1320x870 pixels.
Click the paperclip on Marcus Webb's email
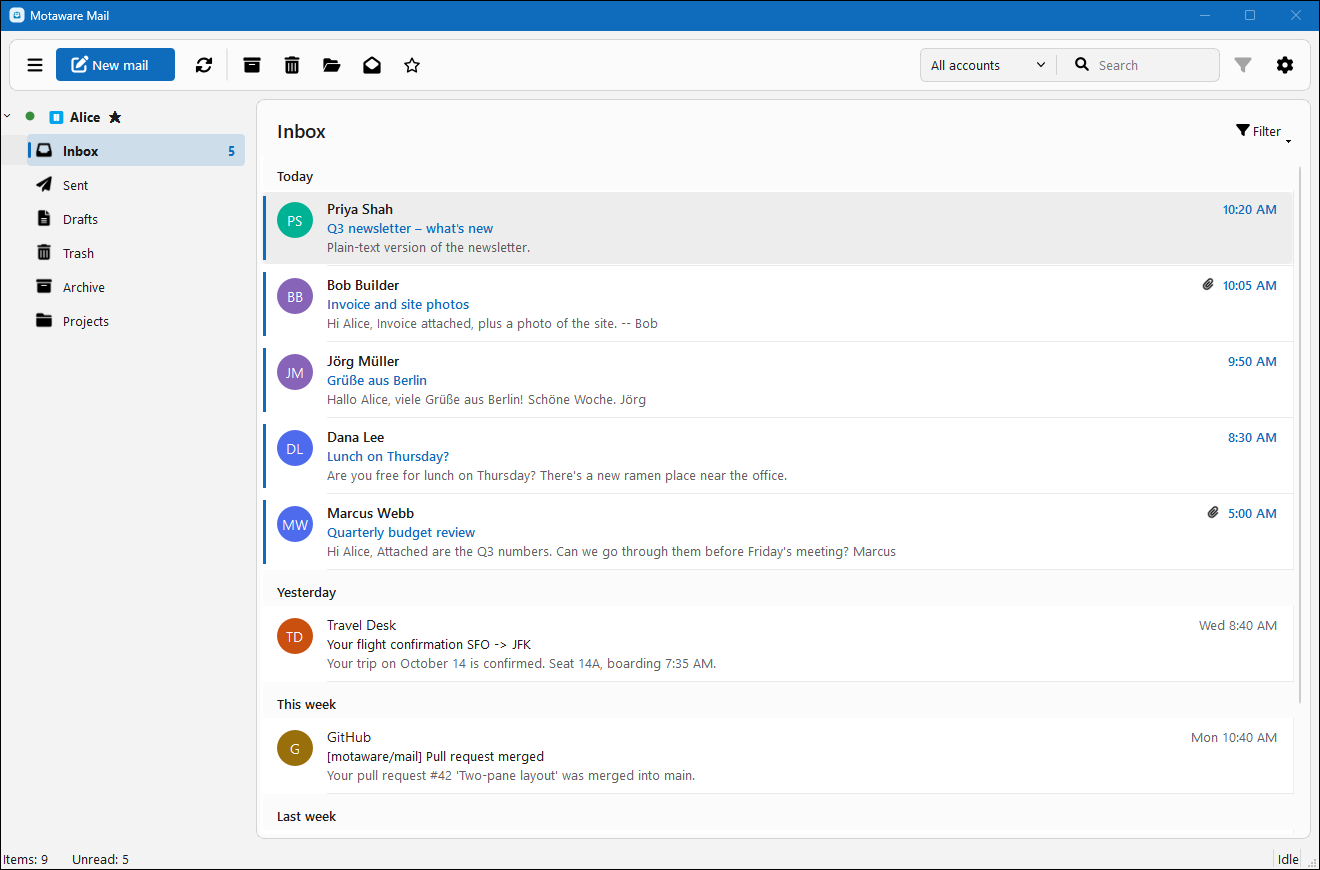1213,513
